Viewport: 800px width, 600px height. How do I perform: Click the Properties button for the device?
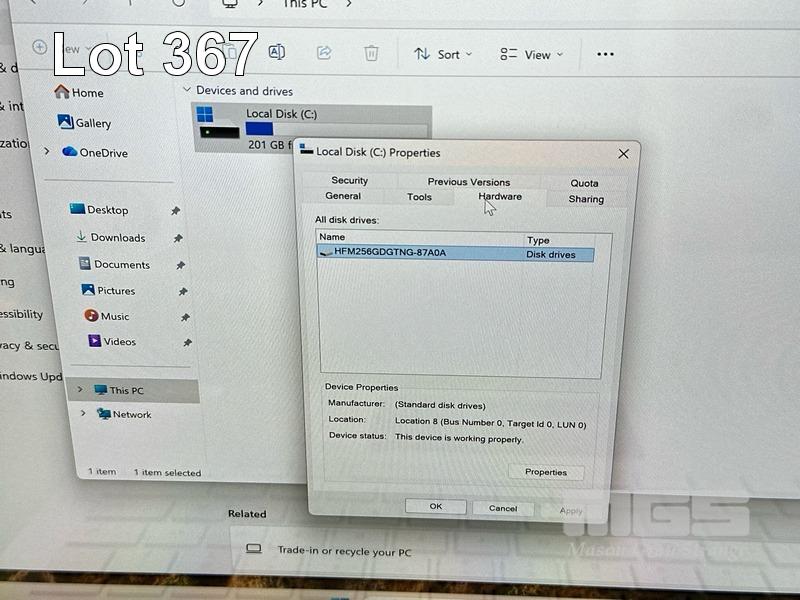point(545,472)
